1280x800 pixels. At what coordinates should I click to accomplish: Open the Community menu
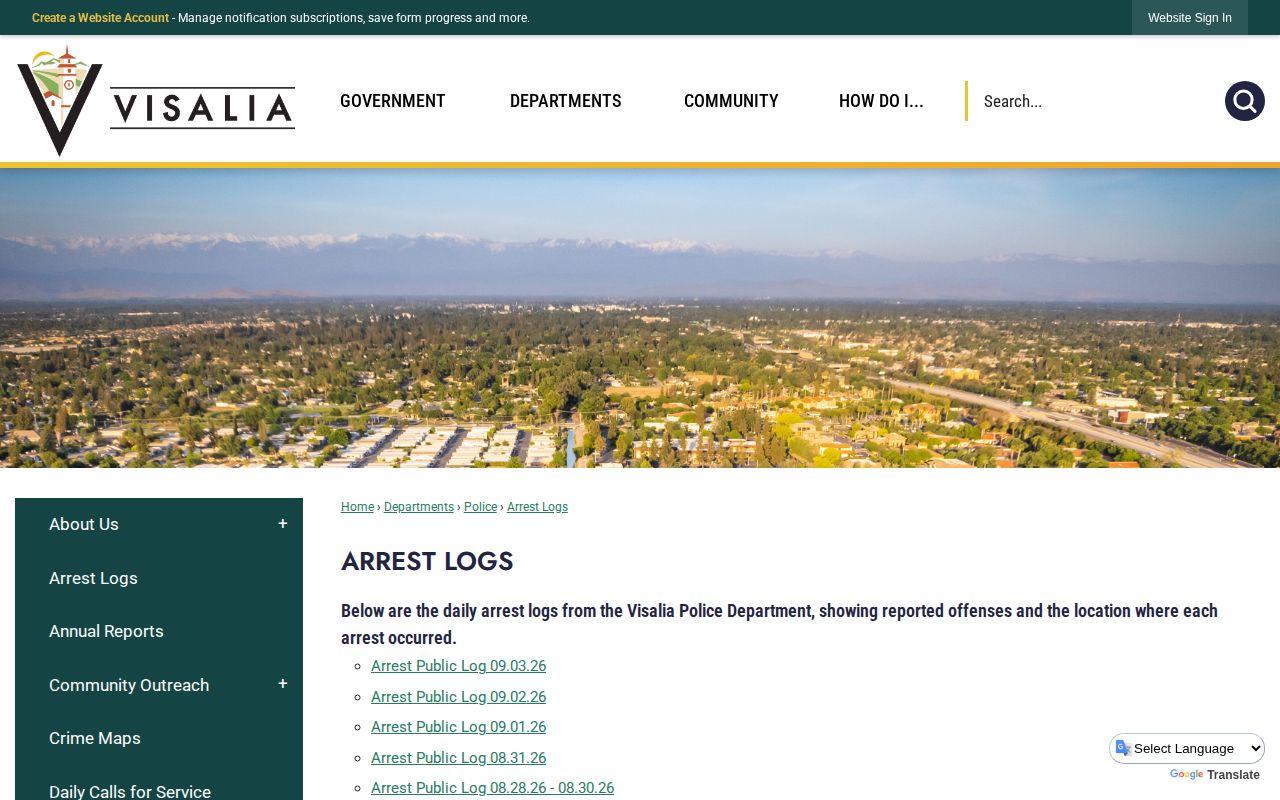coord(731,101)
